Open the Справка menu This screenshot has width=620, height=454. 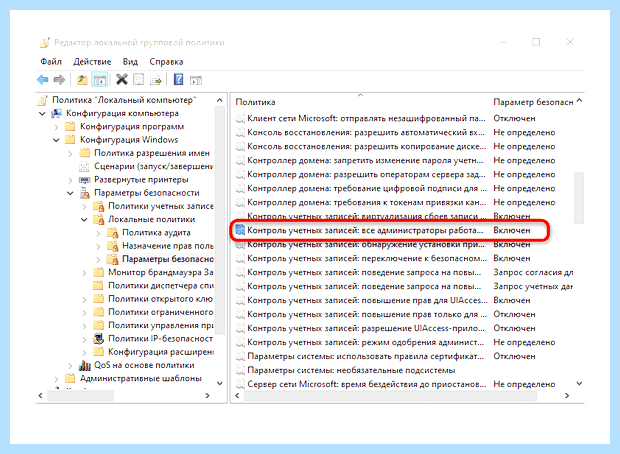pos(166,62)
